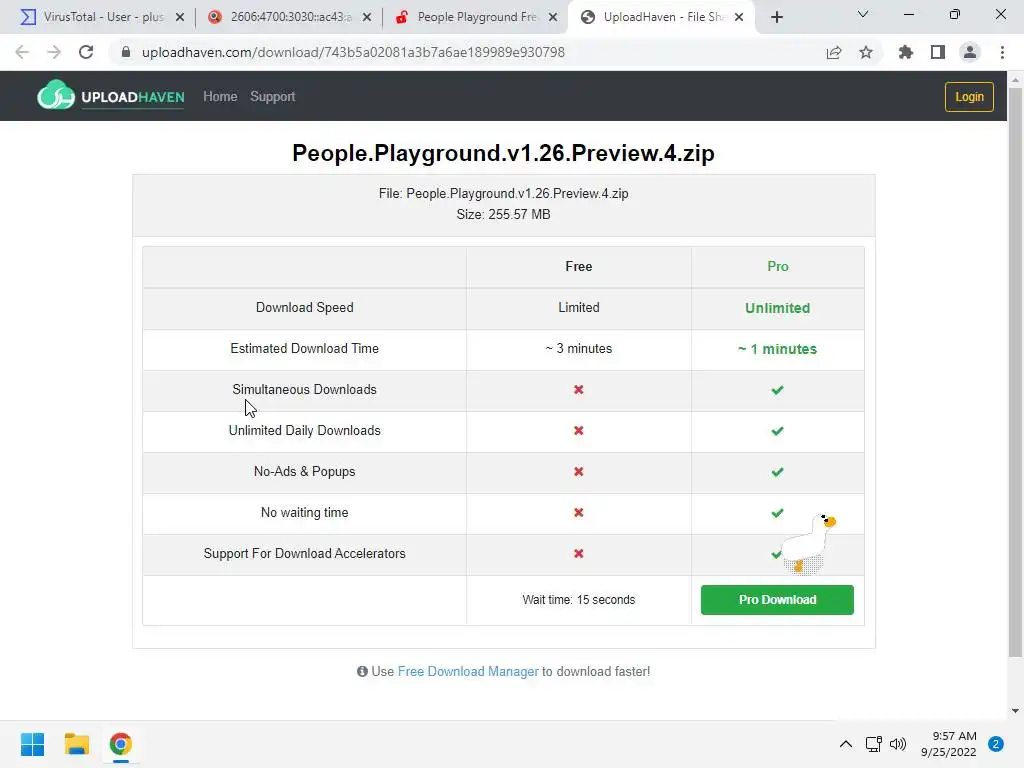
Task: Close the 2606:4700:3030 tab
Action: pyautogui.click(x=367, y=18)
